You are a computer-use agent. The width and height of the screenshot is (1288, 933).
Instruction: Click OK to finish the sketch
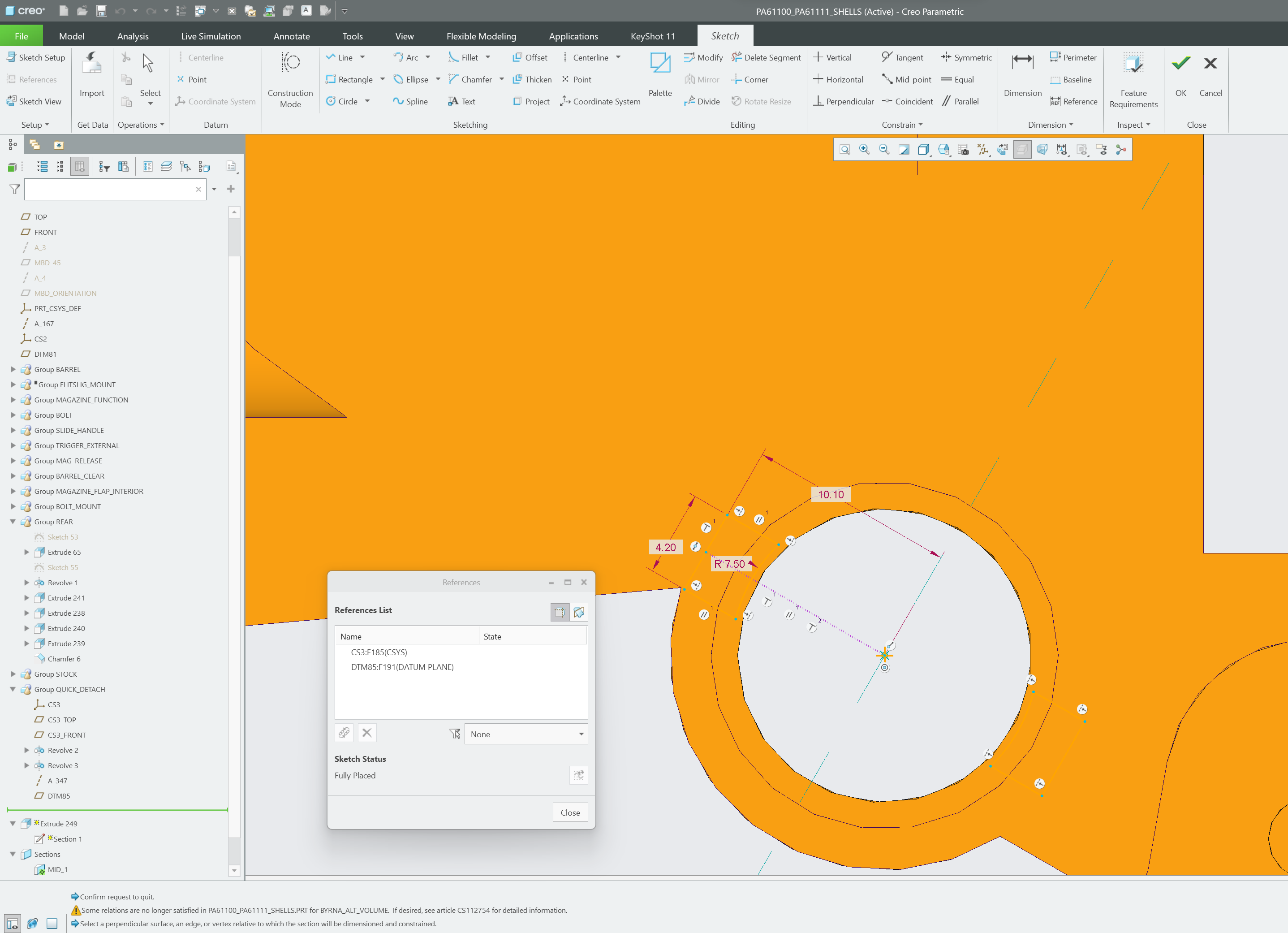coord(1180,74)
